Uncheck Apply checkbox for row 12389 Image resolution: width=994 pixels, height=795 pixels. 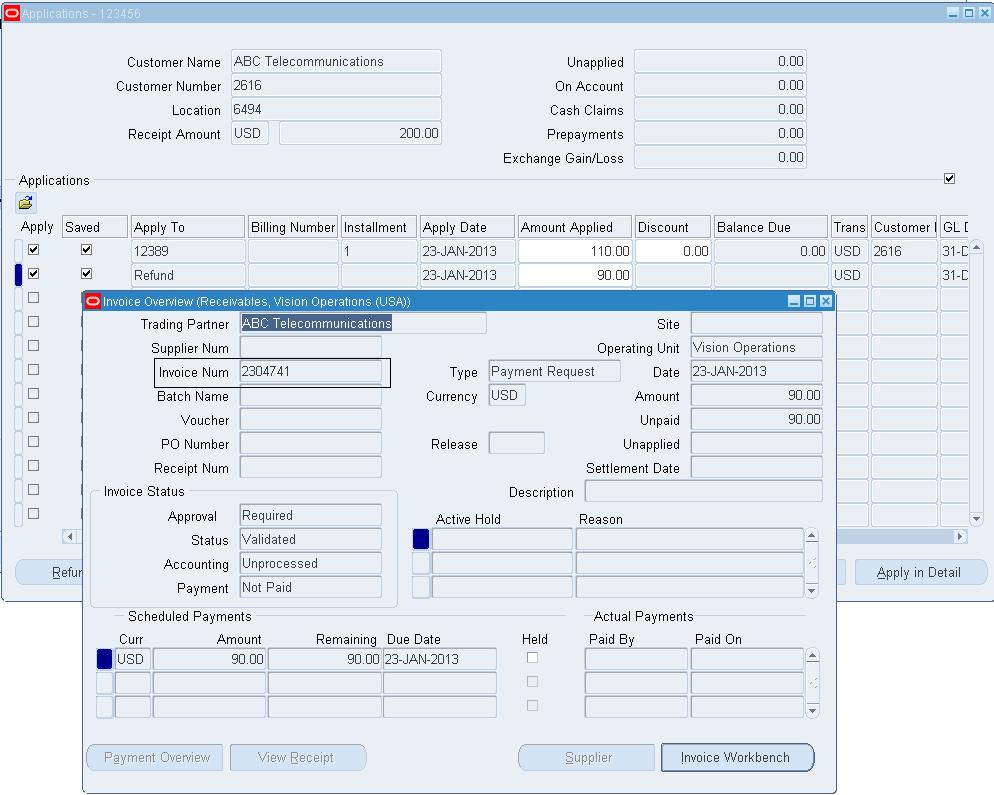(34, 250)
